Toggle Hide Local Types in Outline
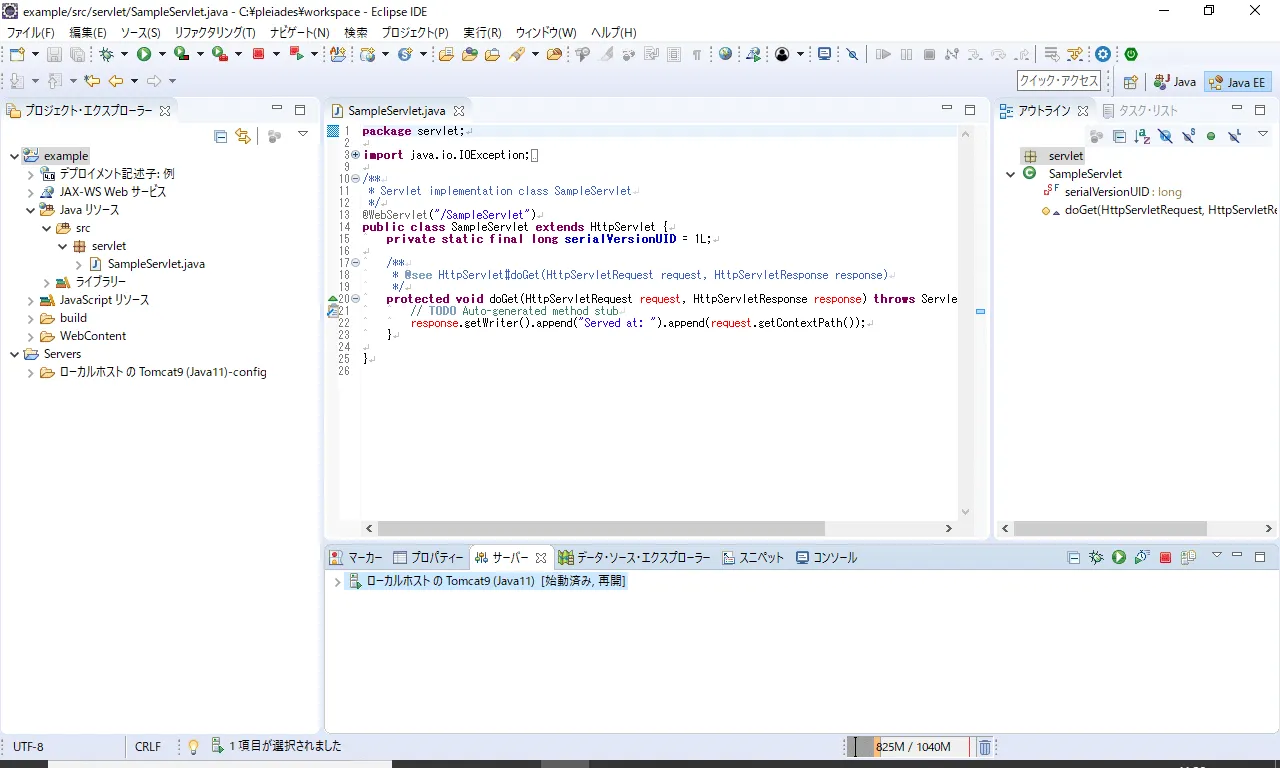This screenshot has height=768, width=1280. click(x=1235, y=136)
